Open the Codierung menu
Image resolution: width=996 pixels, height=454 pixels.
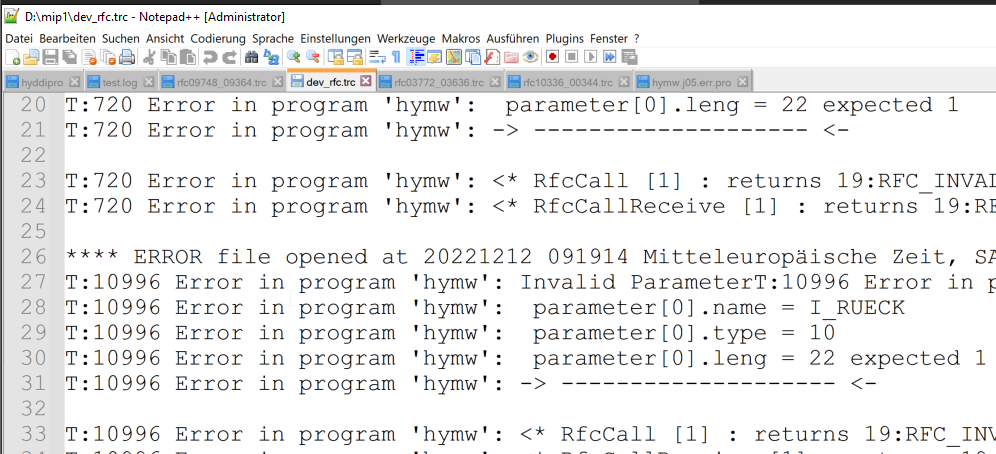coord(218,39)
